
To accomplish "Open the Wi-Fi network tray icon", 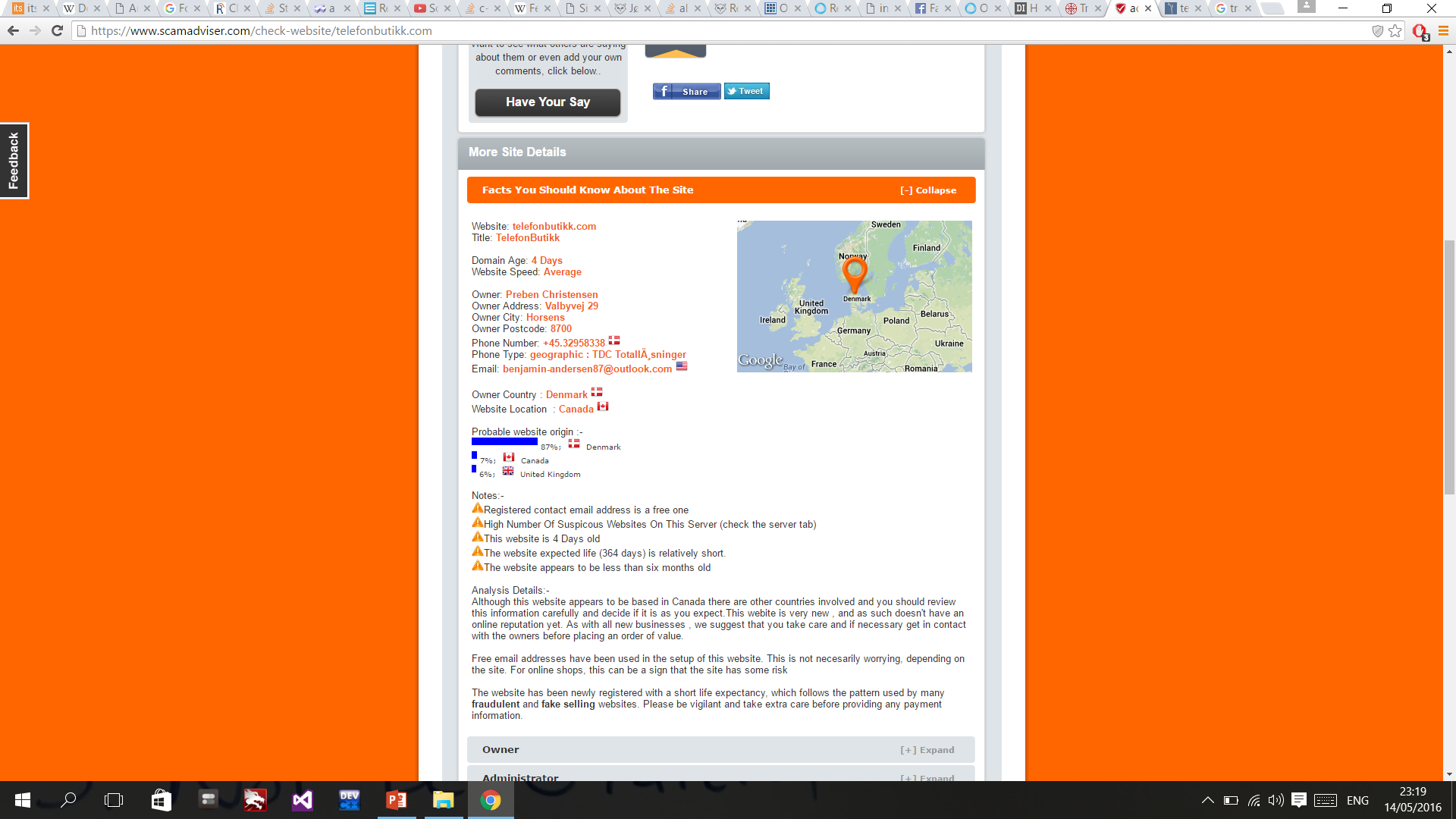I will click(1254, 800).
